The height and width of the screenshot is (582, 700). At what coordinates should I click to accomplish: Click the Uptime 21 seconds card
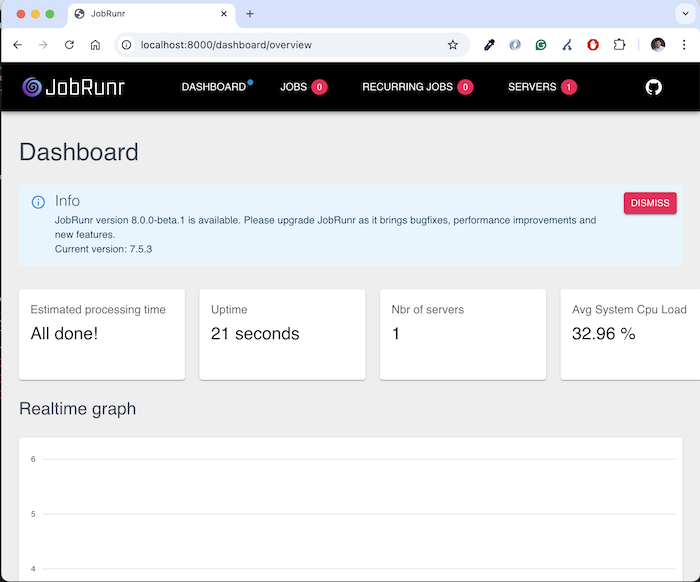tap(282, 335)
